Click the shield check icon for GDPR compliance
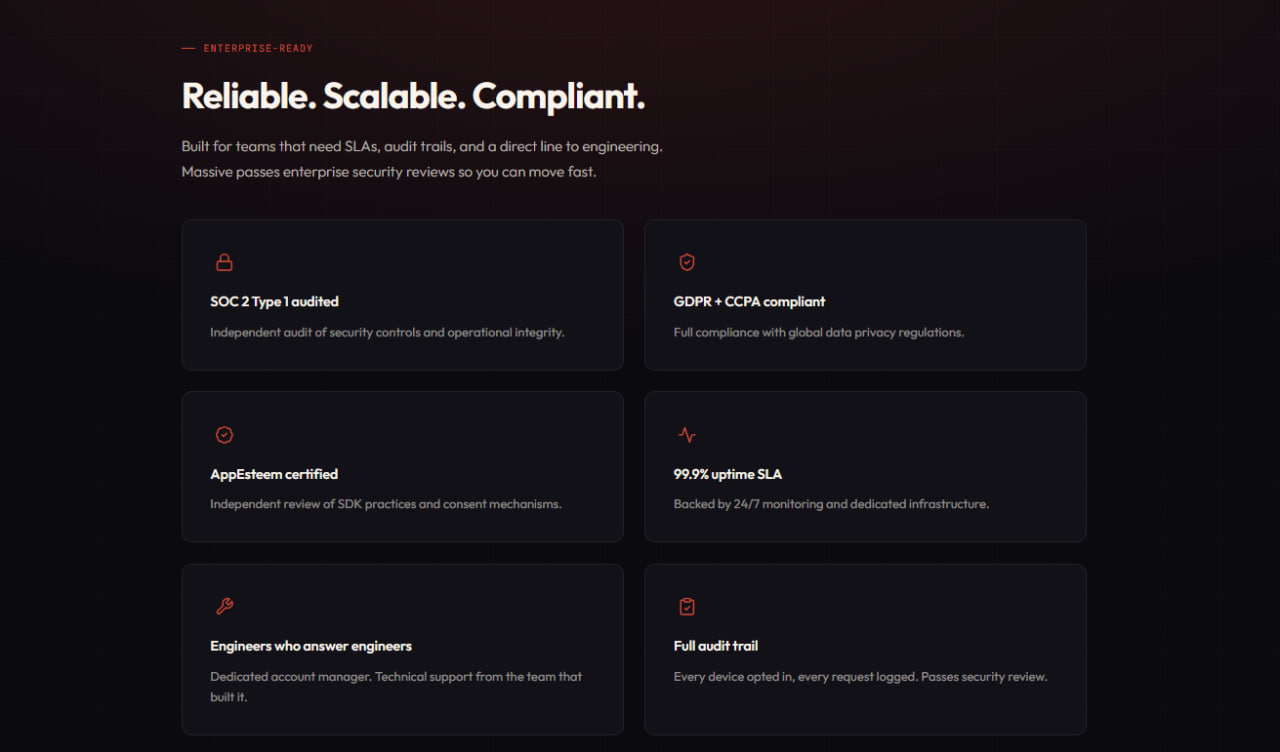This screenshot has width=1280, height=752. coord(687,263)
